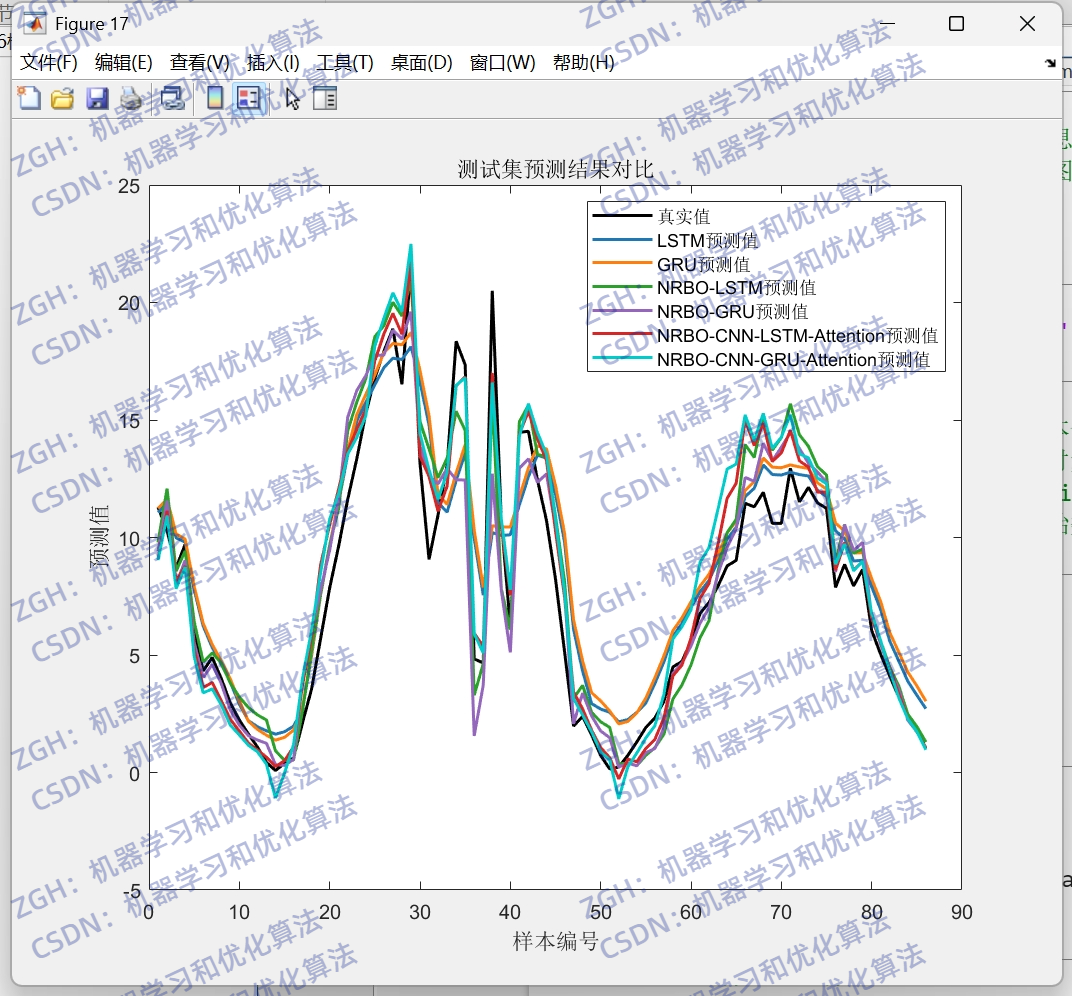The image size is (1072, 996).
Task: Click the Open File folder icon
Action: coord(62,98)
